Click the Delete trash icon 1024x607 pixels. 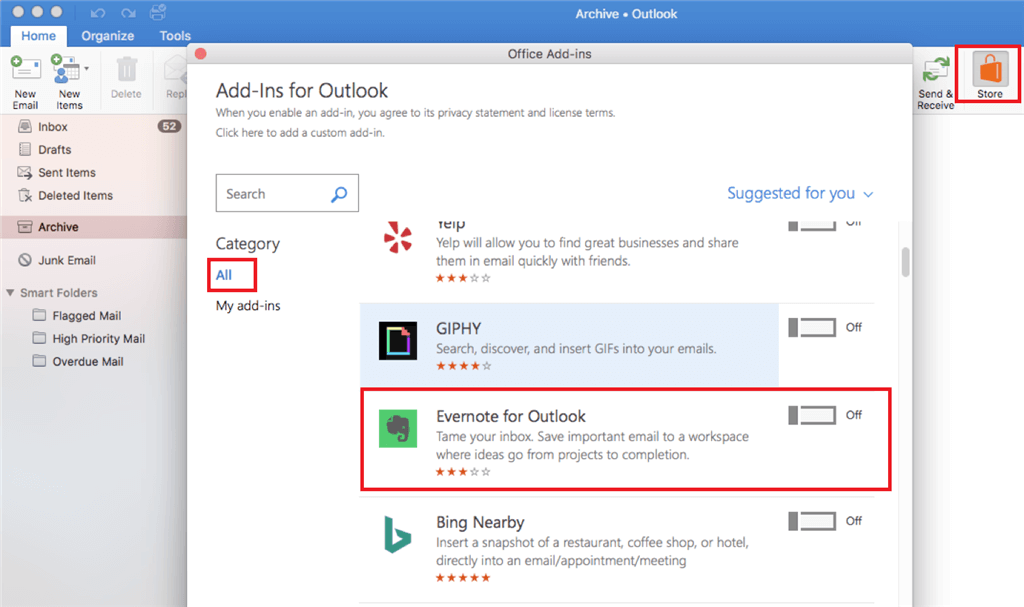(x=127, y=70)
